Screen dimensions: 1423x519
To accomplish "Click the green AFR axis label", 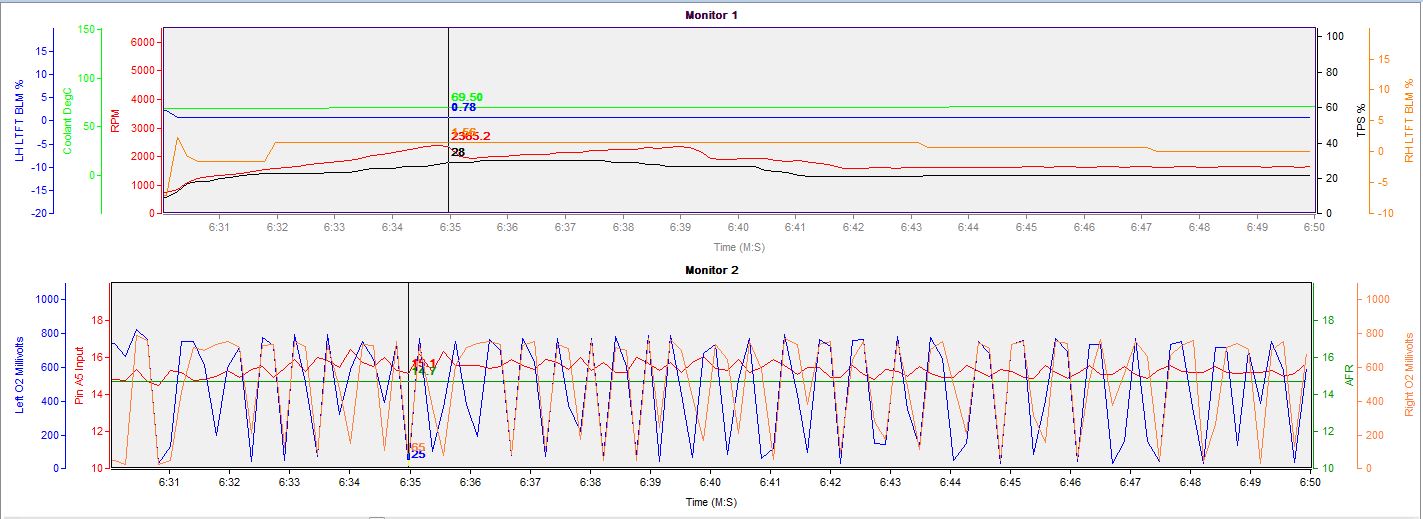I will tap(1349, 376).
